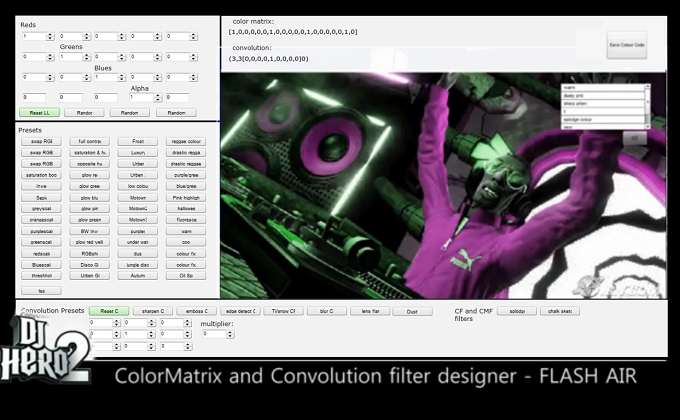
Task: Select the reggae colour preset
Action: pos(186,141)
